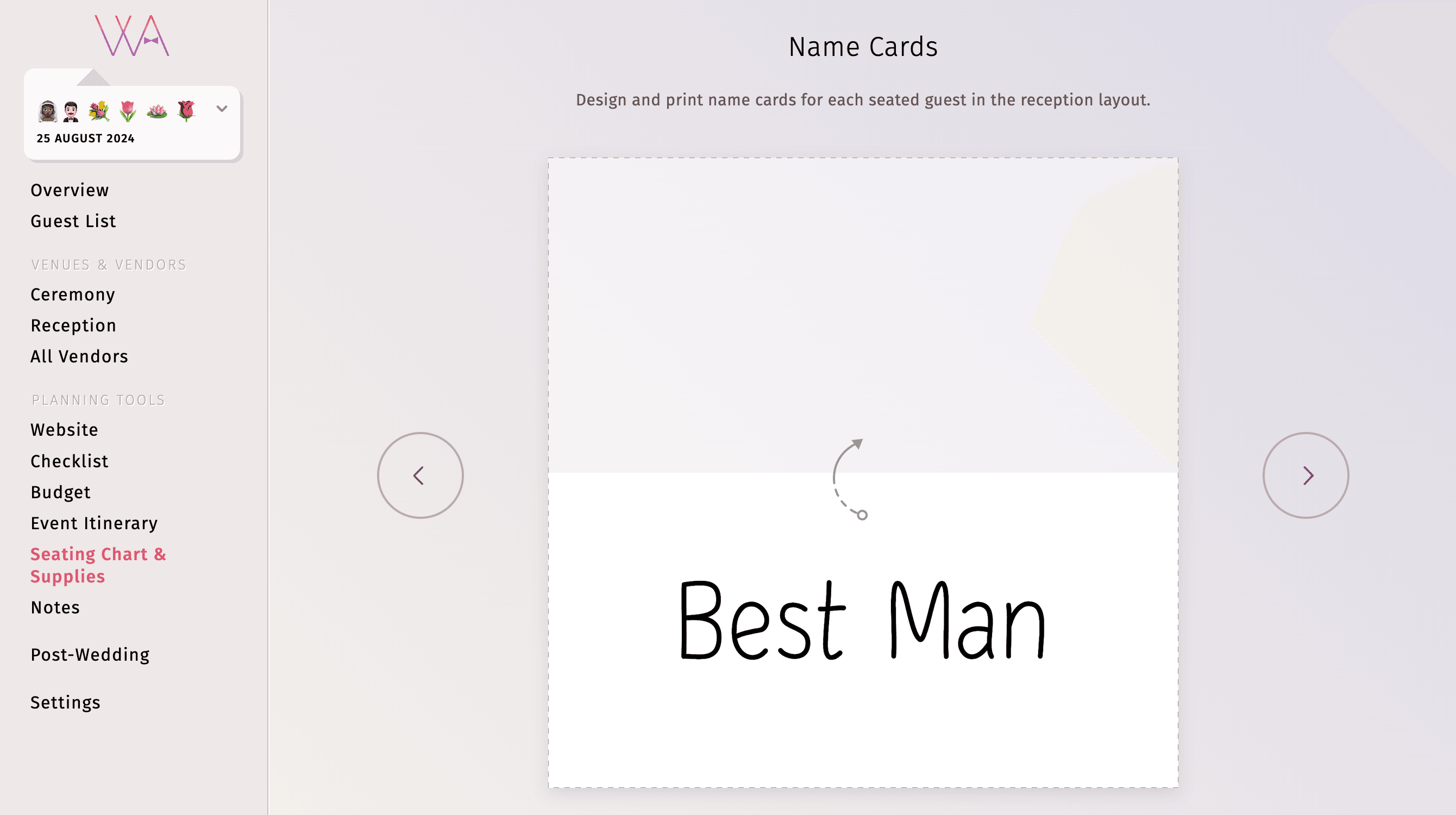
Task: Click the 25 August 2024 date display
Action: pyautogui.click(x=85, y=138)
